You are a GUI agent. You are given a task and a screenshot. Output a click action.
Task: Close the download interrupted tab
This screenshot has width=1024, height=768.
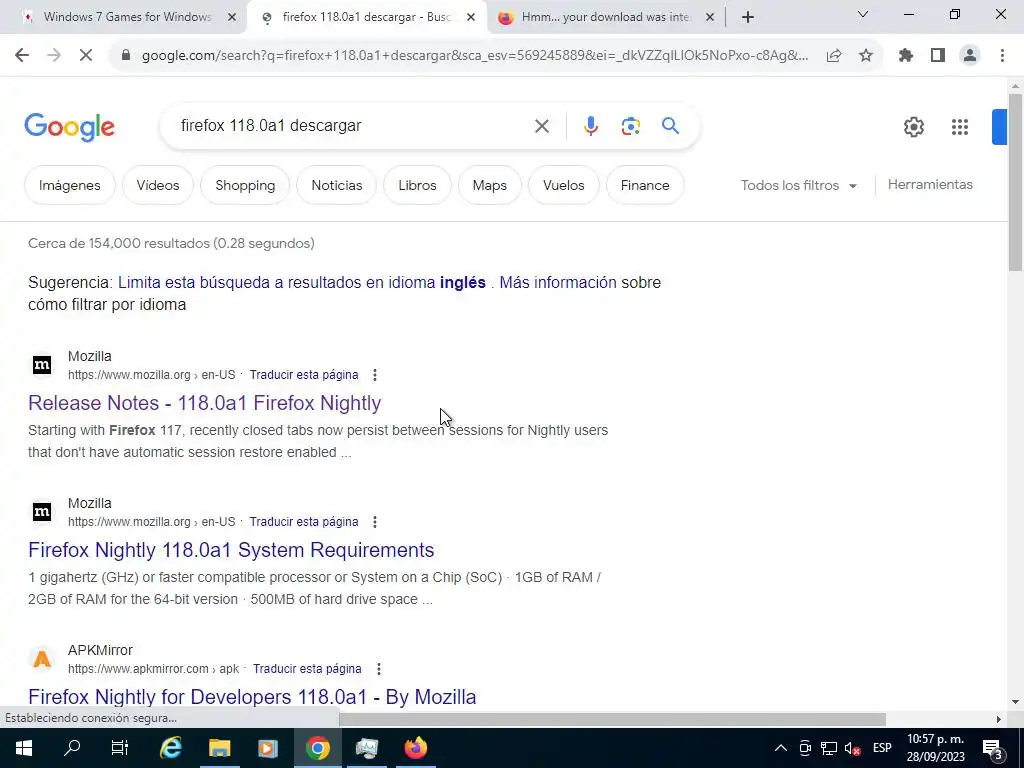tap(711, 18)
